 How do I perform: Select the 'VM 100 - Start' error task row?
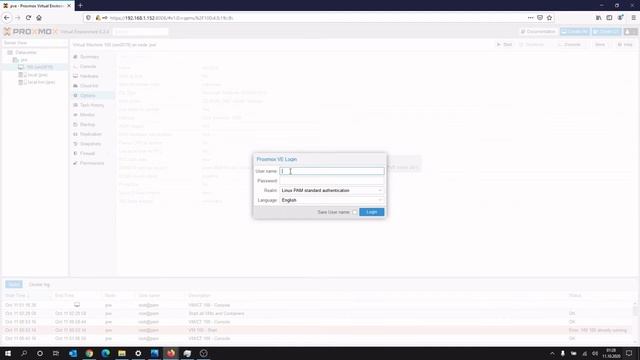[x=318, y=330]
